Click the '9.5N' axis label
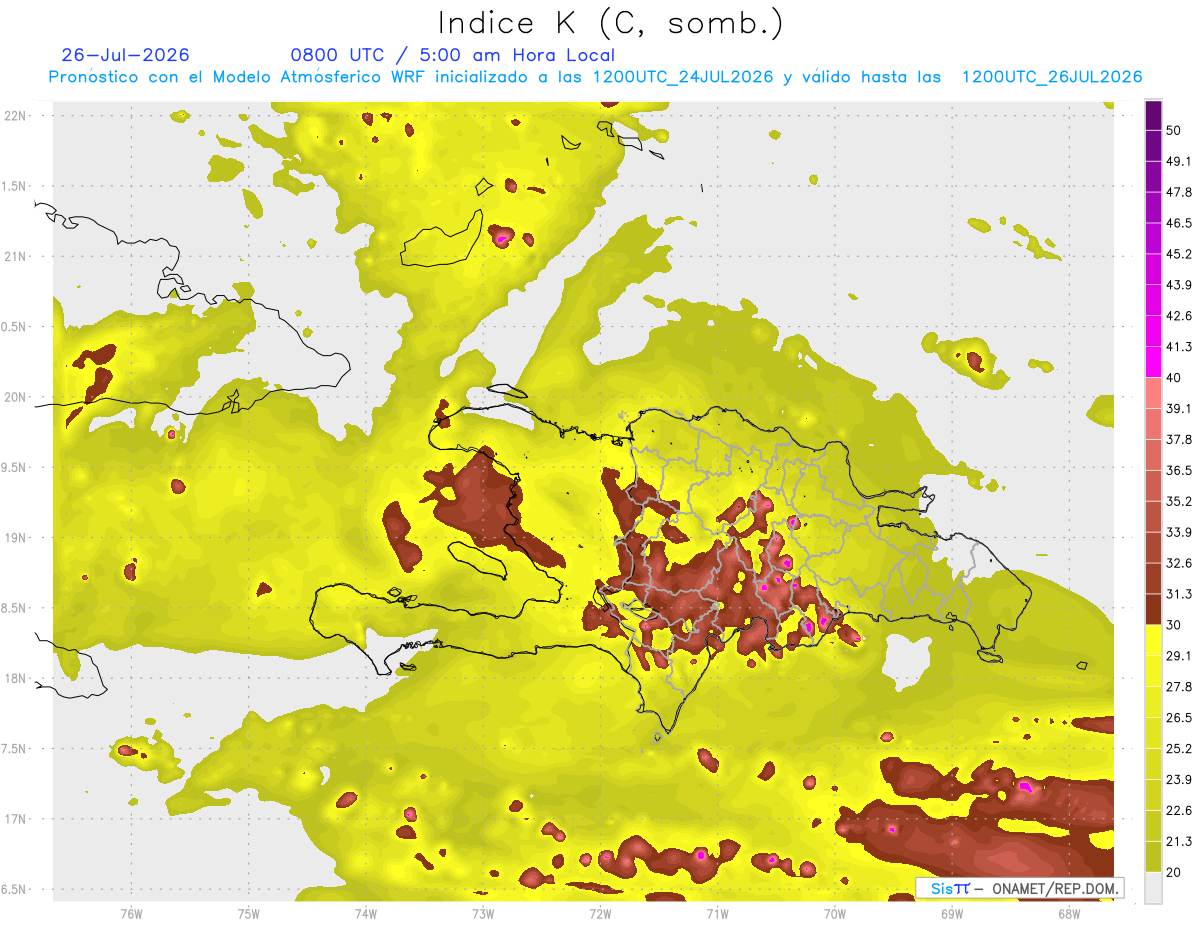Image resolution: width=1200 pixels, height=927 pixels. [14, 467]
